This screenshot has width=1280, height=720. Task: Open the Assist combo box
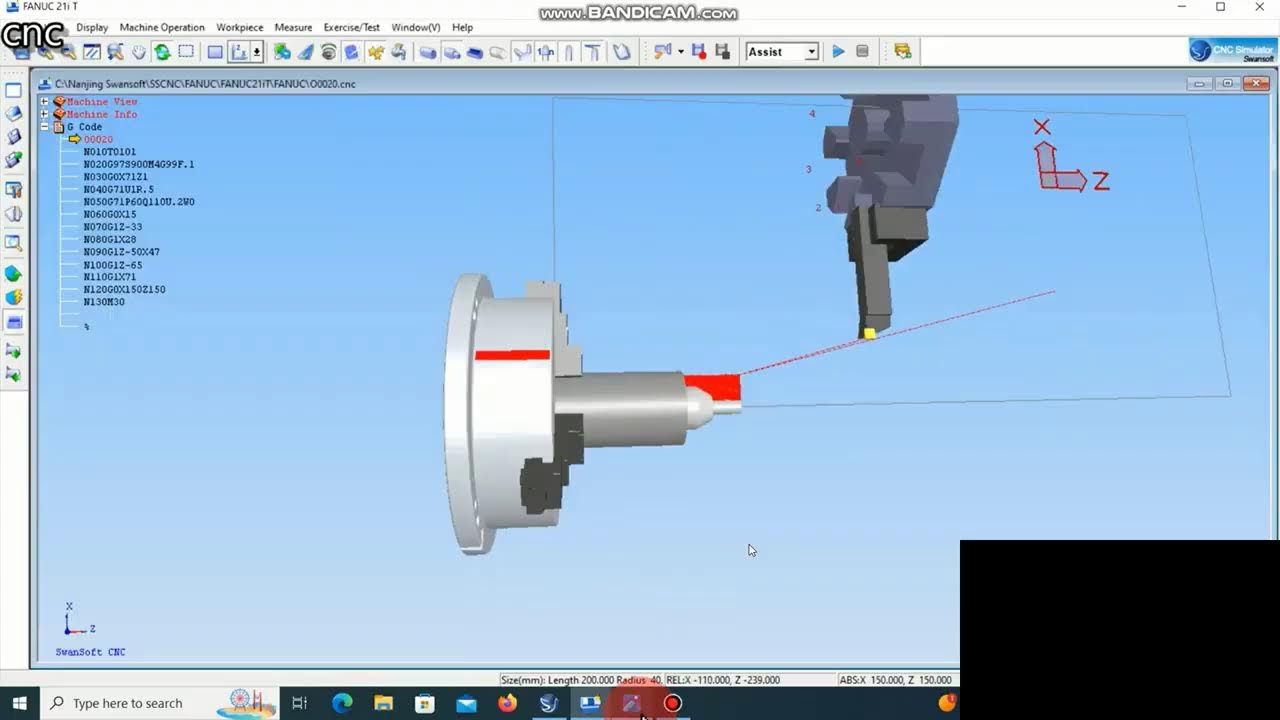[782, 52]
